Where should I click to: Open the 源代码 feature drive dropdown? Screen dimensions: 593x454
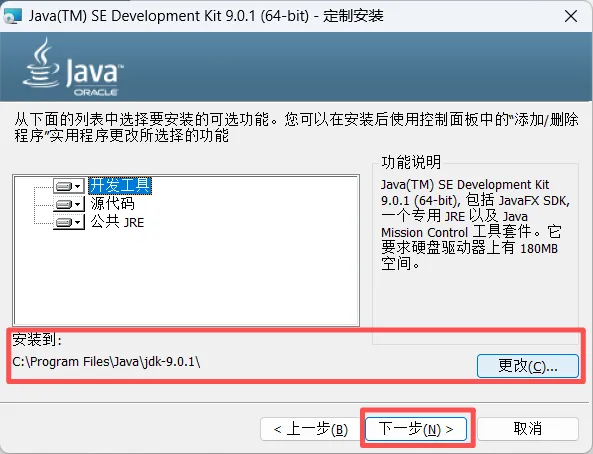coord(69,204)
